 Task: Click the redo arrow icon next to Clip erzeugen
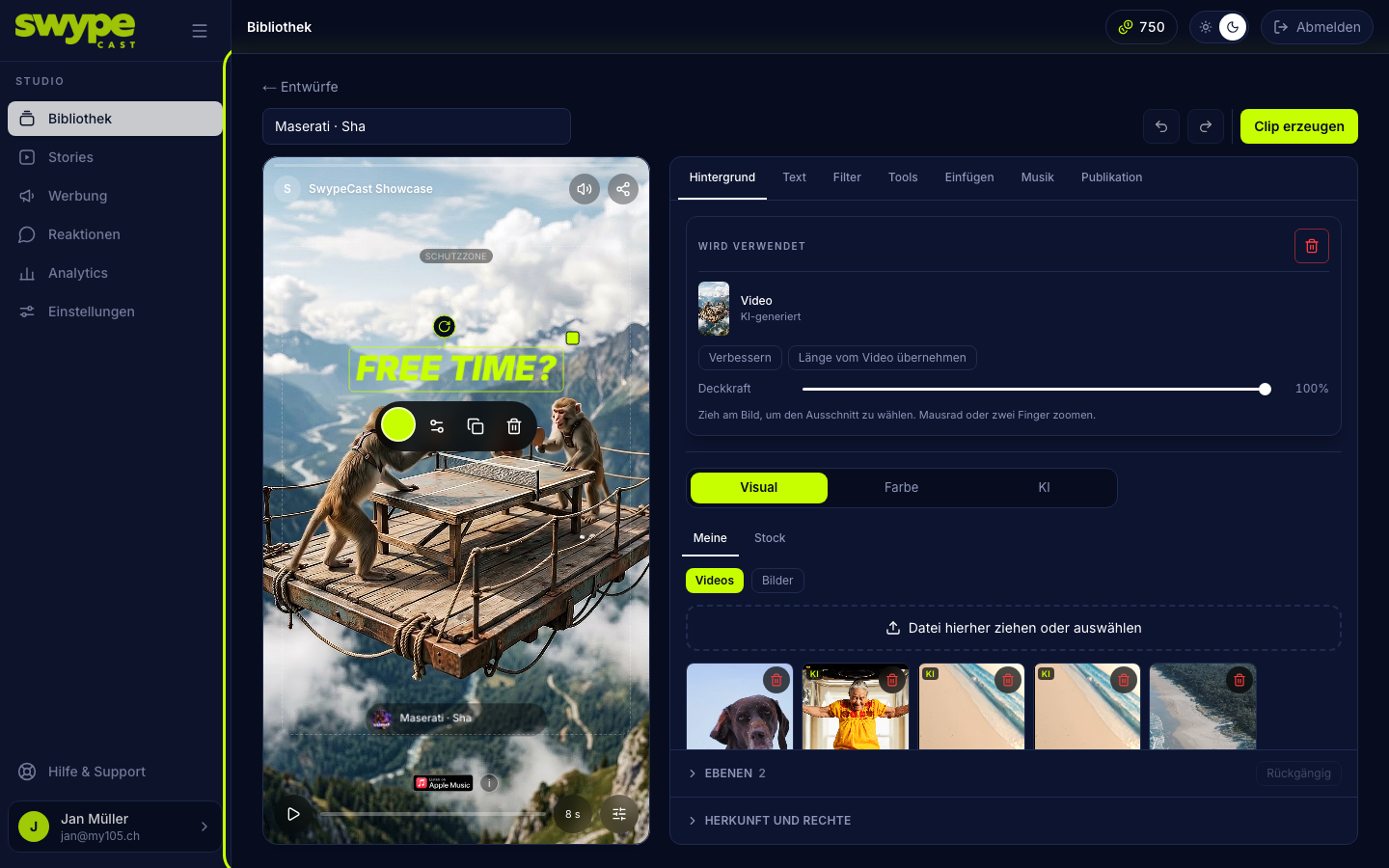pyautogui.click(x=1206, y=126)
